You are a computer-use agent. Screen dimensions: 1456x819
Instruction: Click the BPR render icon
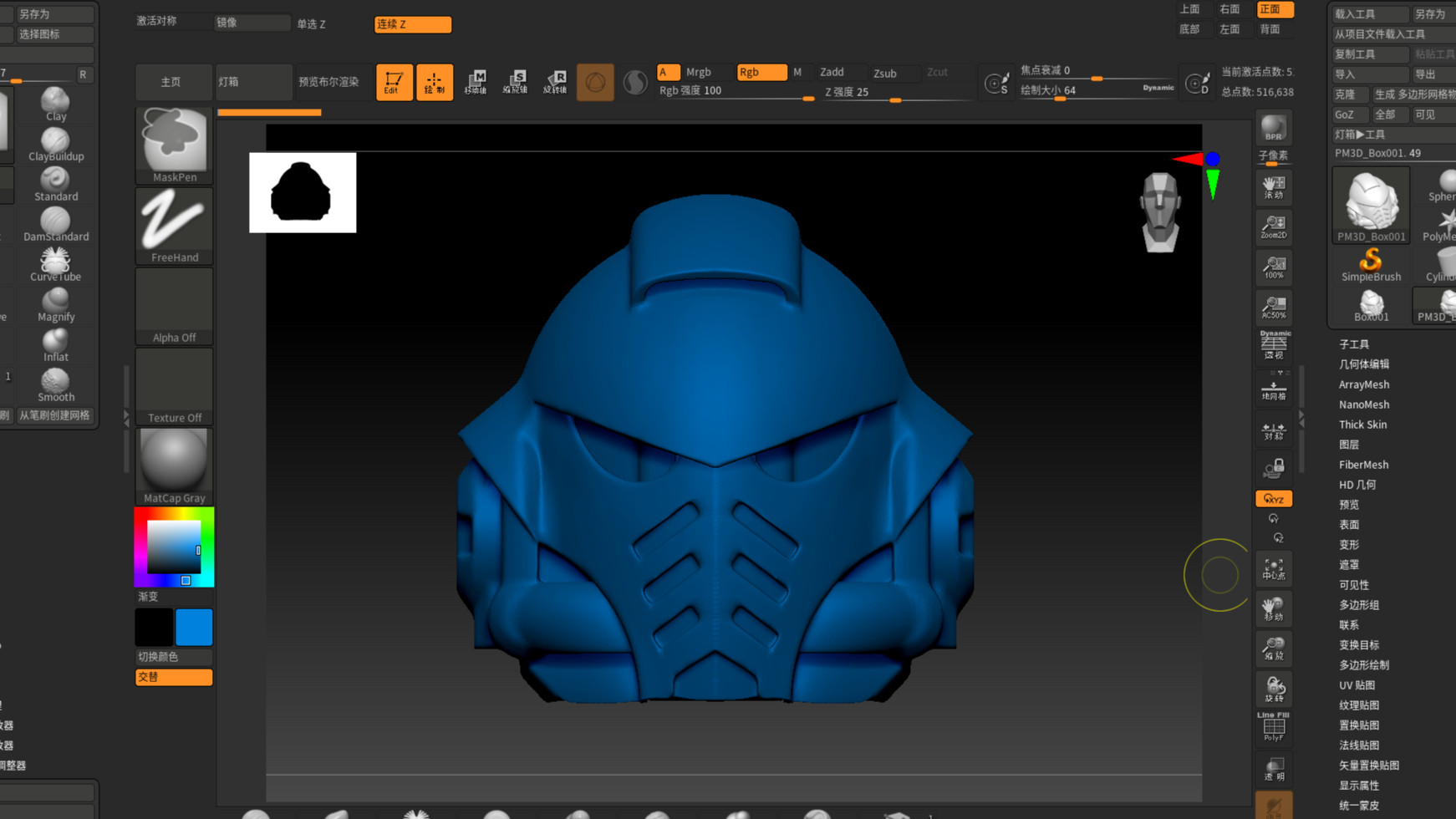1273,128
